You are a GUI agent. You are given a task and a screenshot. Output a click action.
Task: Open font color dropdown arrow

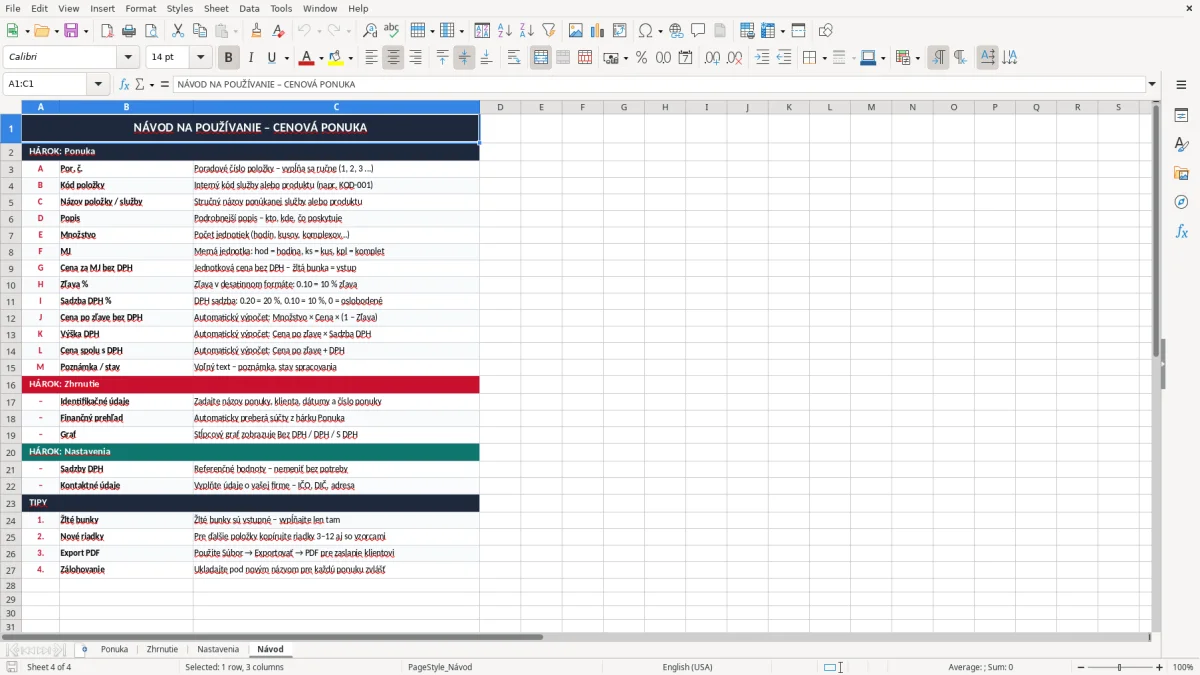(322, 58)
